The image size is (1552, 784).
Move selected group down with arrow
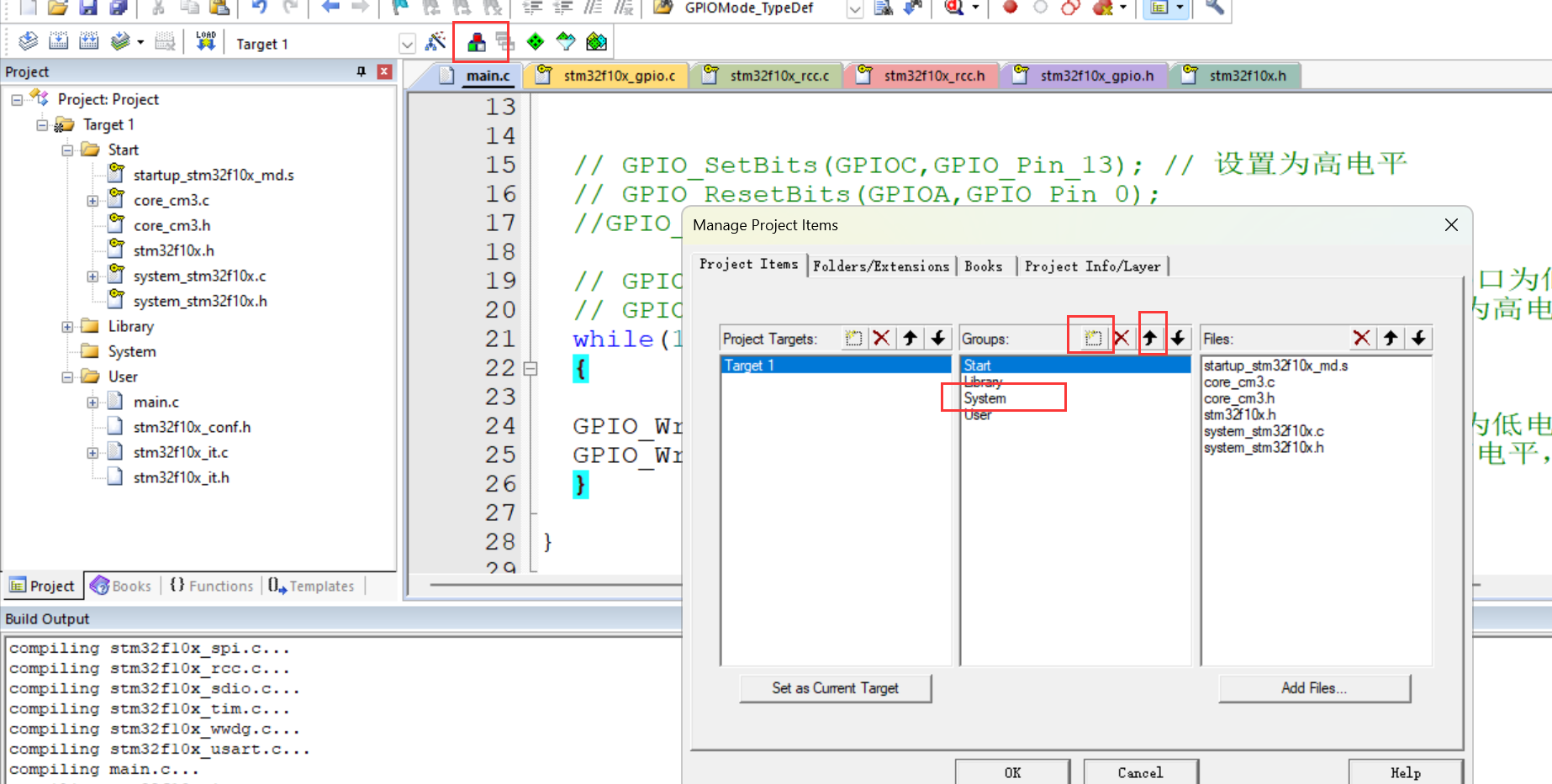(x=1179, y=338)
